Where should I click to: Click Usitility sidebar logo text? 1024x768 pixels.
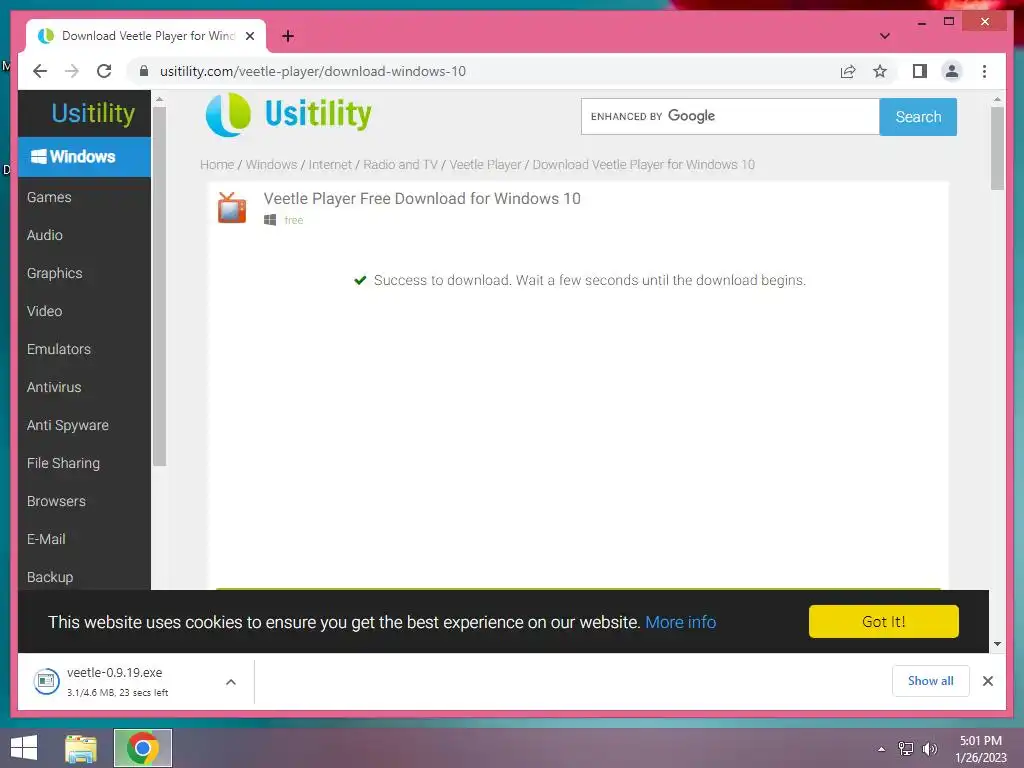(x=93, y=113)
